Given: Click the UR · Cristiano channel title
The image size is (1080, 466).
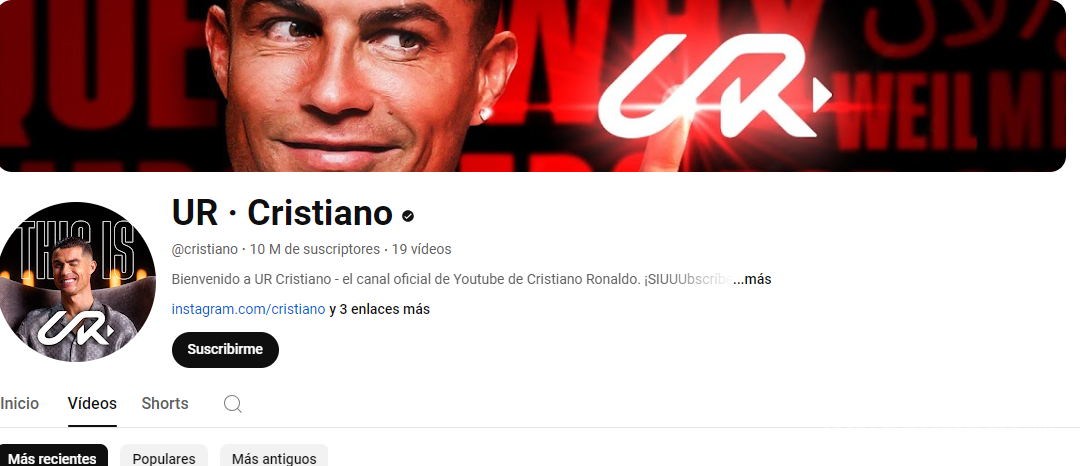Looking at the screenshot, I should (x=282, y=213).
